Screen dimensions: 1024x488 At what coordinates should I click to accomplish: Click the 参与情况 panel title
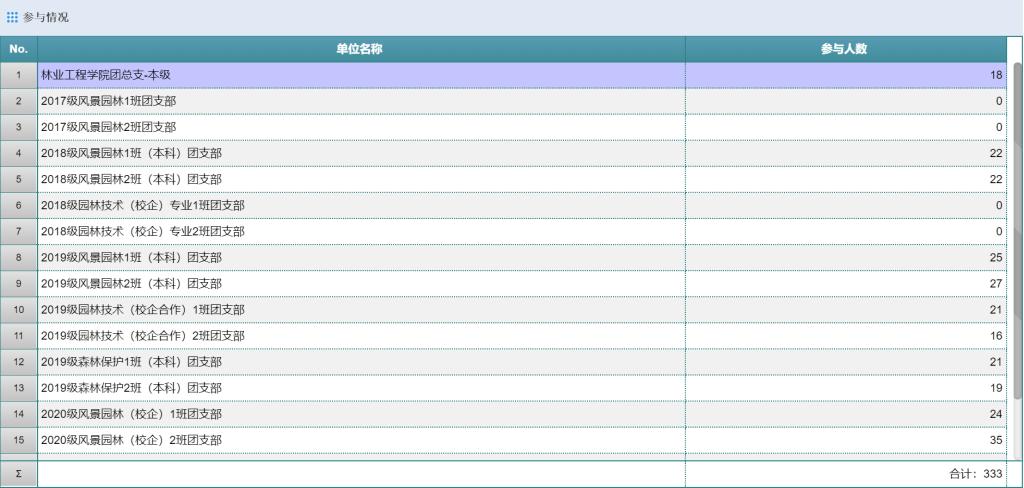tap(46, 18)
